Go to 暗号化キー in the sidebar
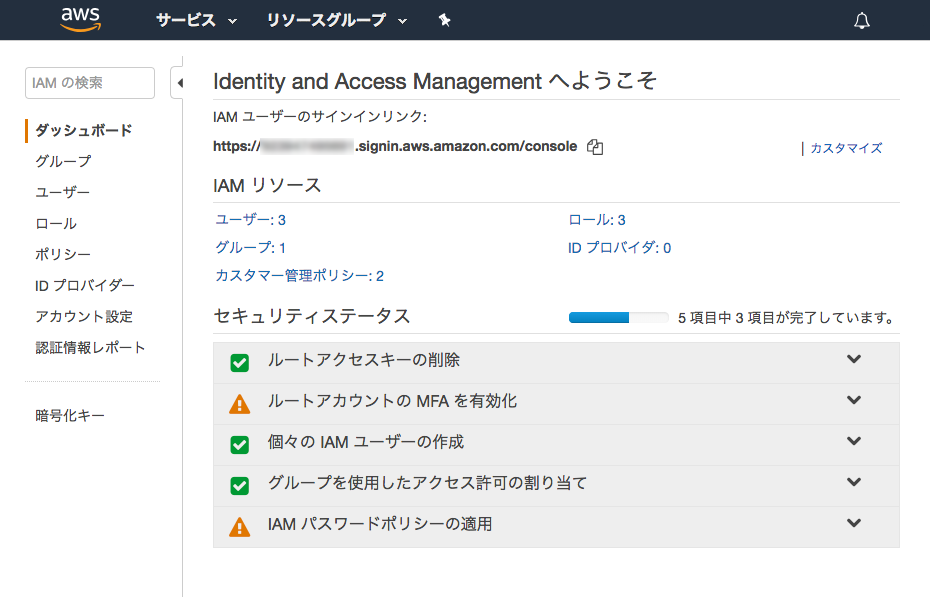This screenshot has width=930, height=597. click(70, 416)
